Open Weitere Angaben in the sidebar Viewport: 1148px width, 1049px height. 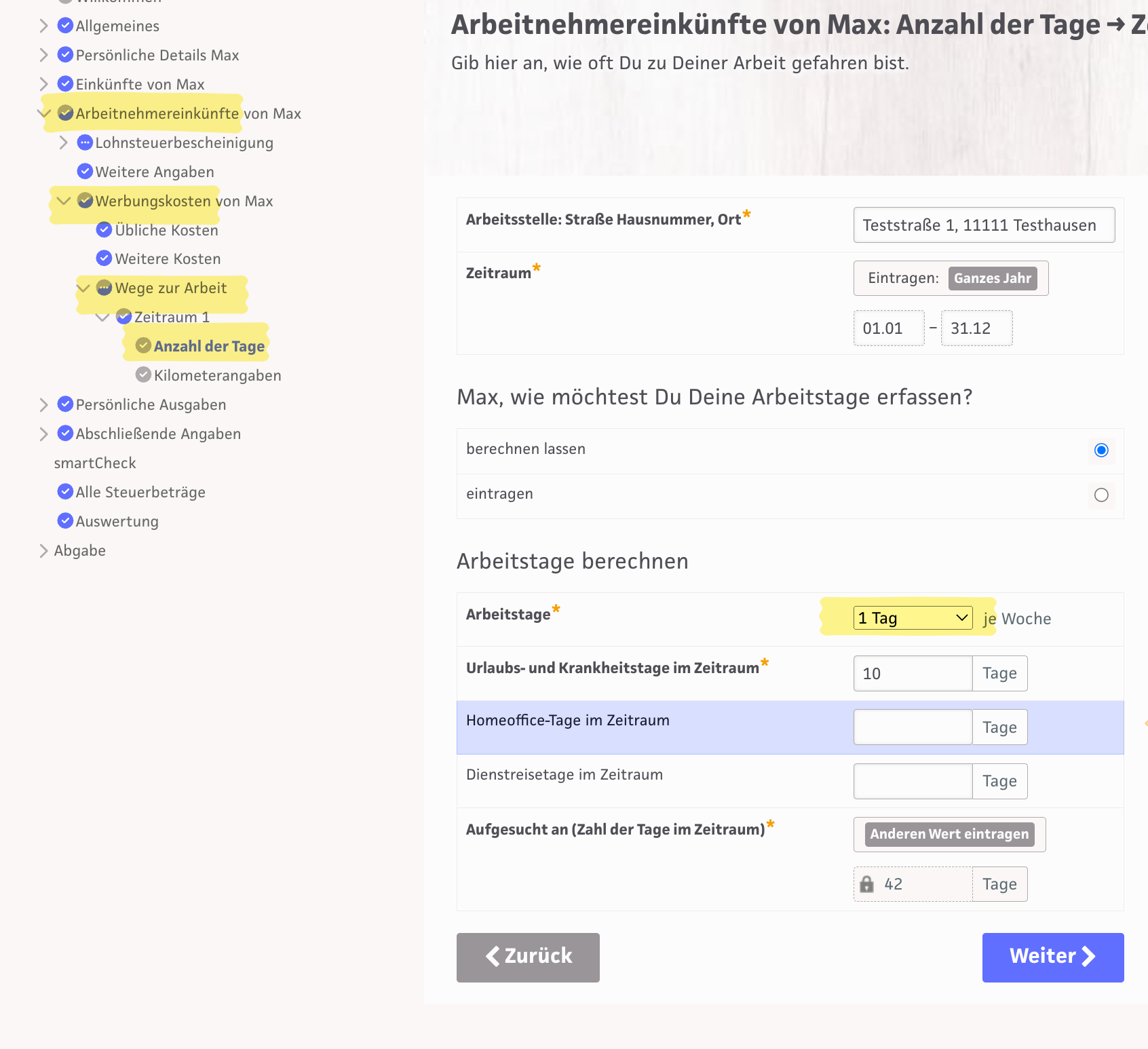155,172
